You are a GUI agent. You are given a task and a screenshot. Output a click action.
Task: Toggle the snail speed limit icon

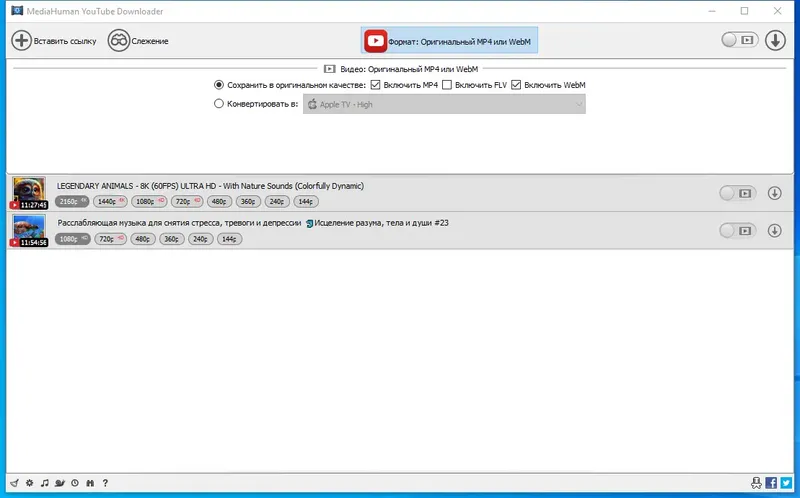tap(60, 483)
